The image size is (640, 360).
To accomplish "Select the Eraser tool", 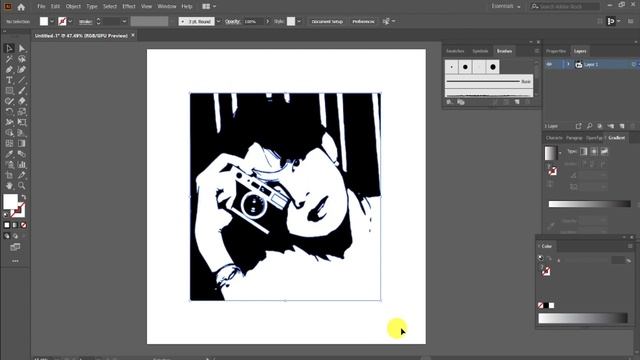I will [22, 101].
